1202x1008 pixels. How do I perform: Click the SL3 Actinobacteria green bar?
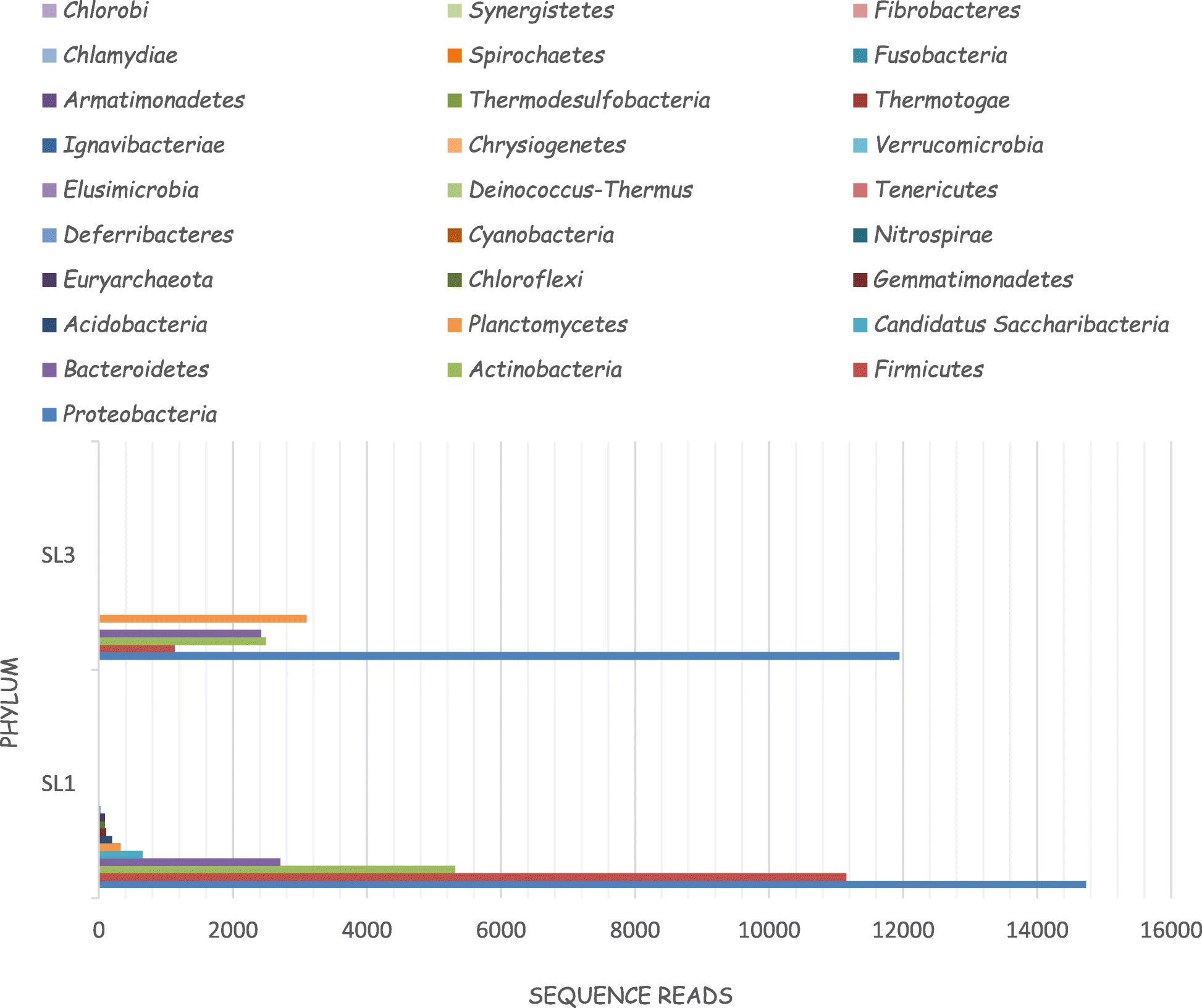click(183, 641)
